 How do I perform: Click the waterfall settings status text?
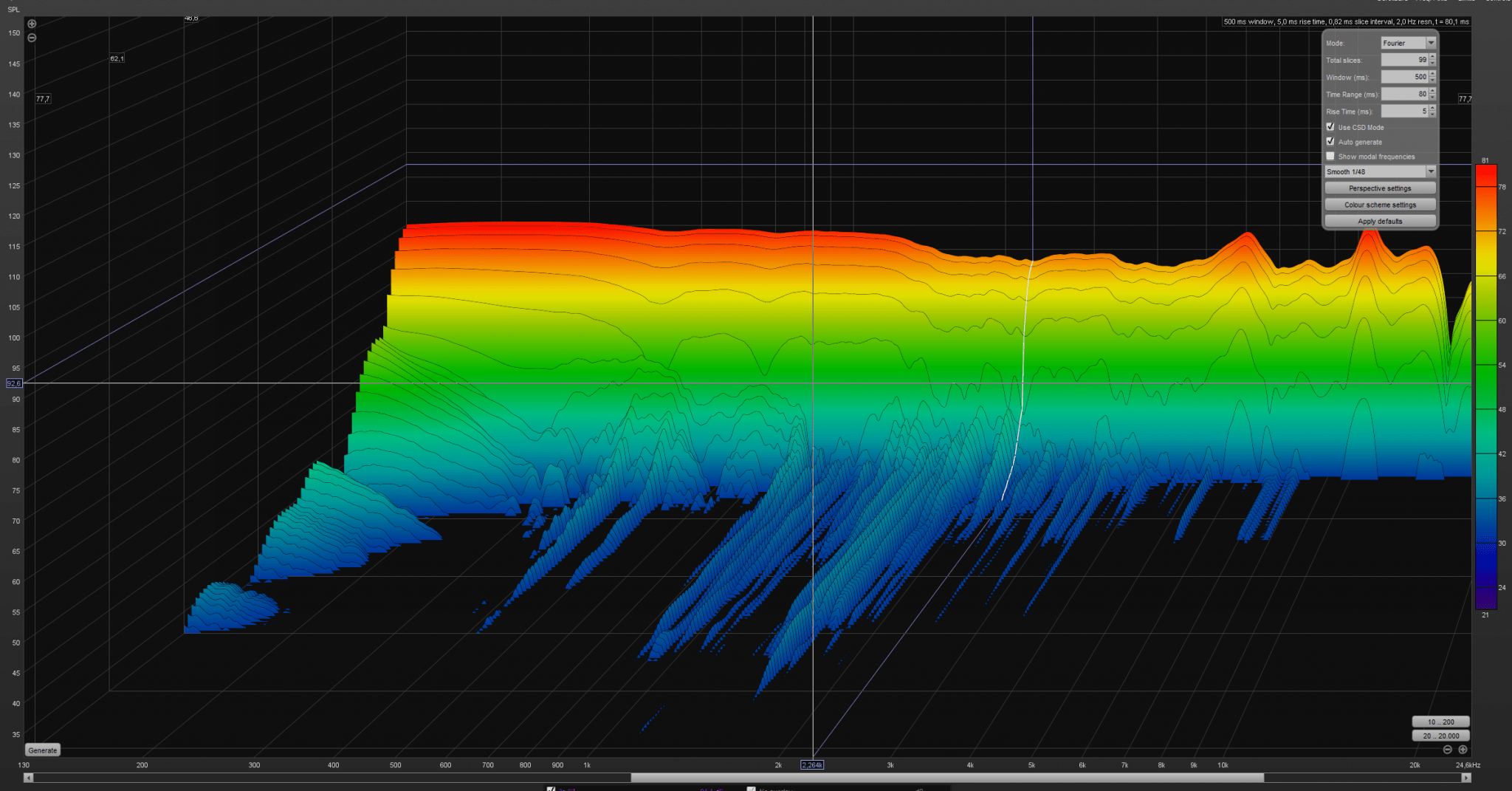coord(1346,22)
